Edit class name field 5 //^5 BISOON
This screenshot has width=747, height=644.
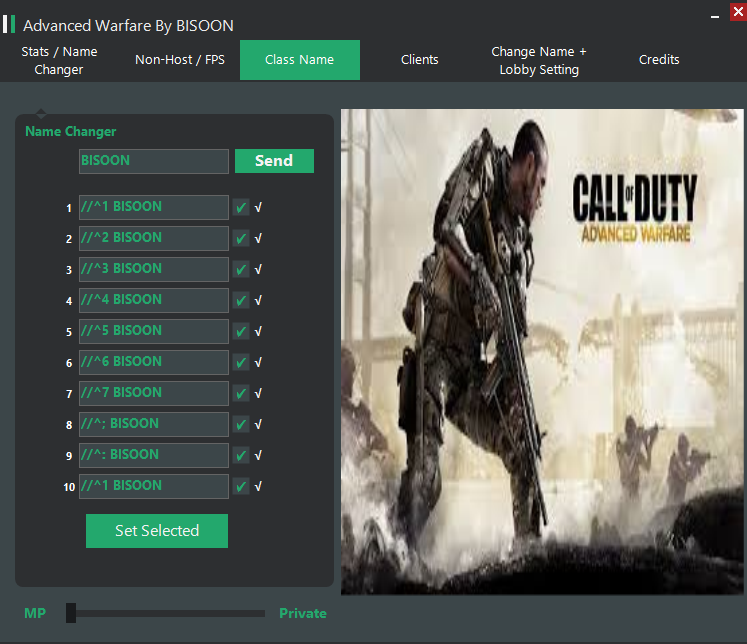(x=154, y=331)
